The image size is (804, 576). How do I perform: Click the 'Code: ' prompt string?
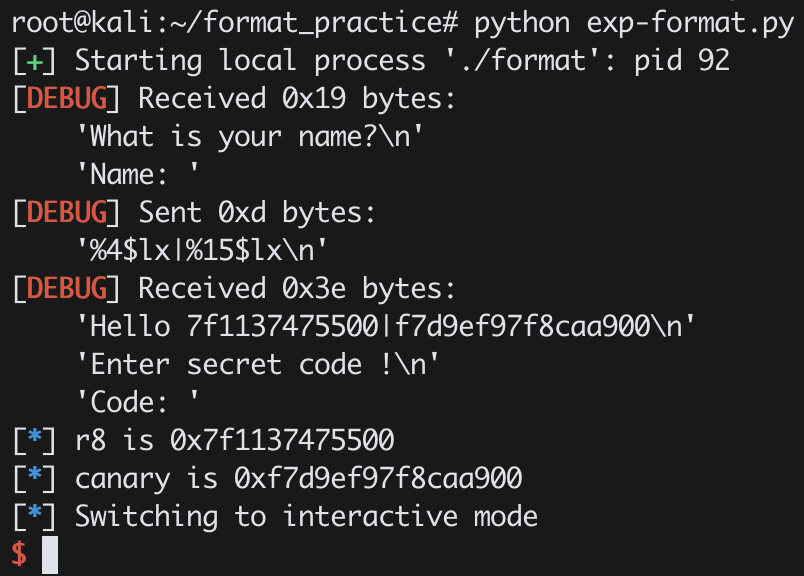pos(137,402)
